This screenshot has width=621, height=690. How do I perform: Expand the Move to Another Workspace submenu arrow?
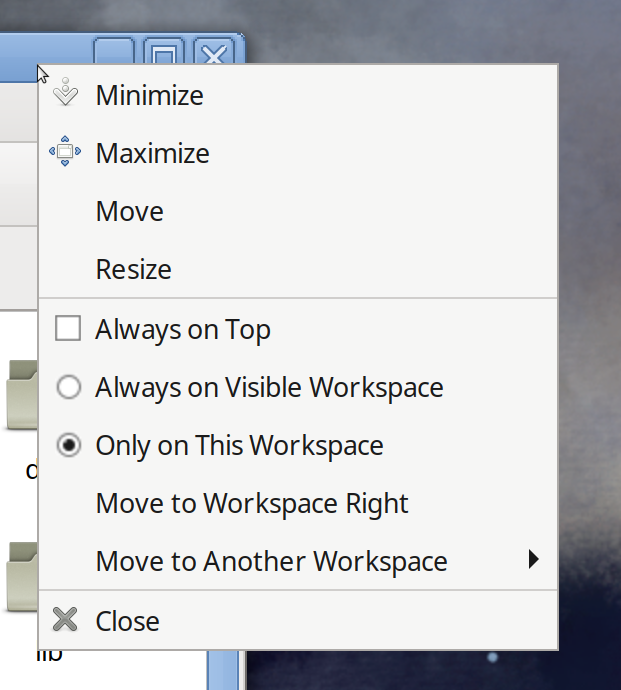pyautogui.click(x=533, y=559)
